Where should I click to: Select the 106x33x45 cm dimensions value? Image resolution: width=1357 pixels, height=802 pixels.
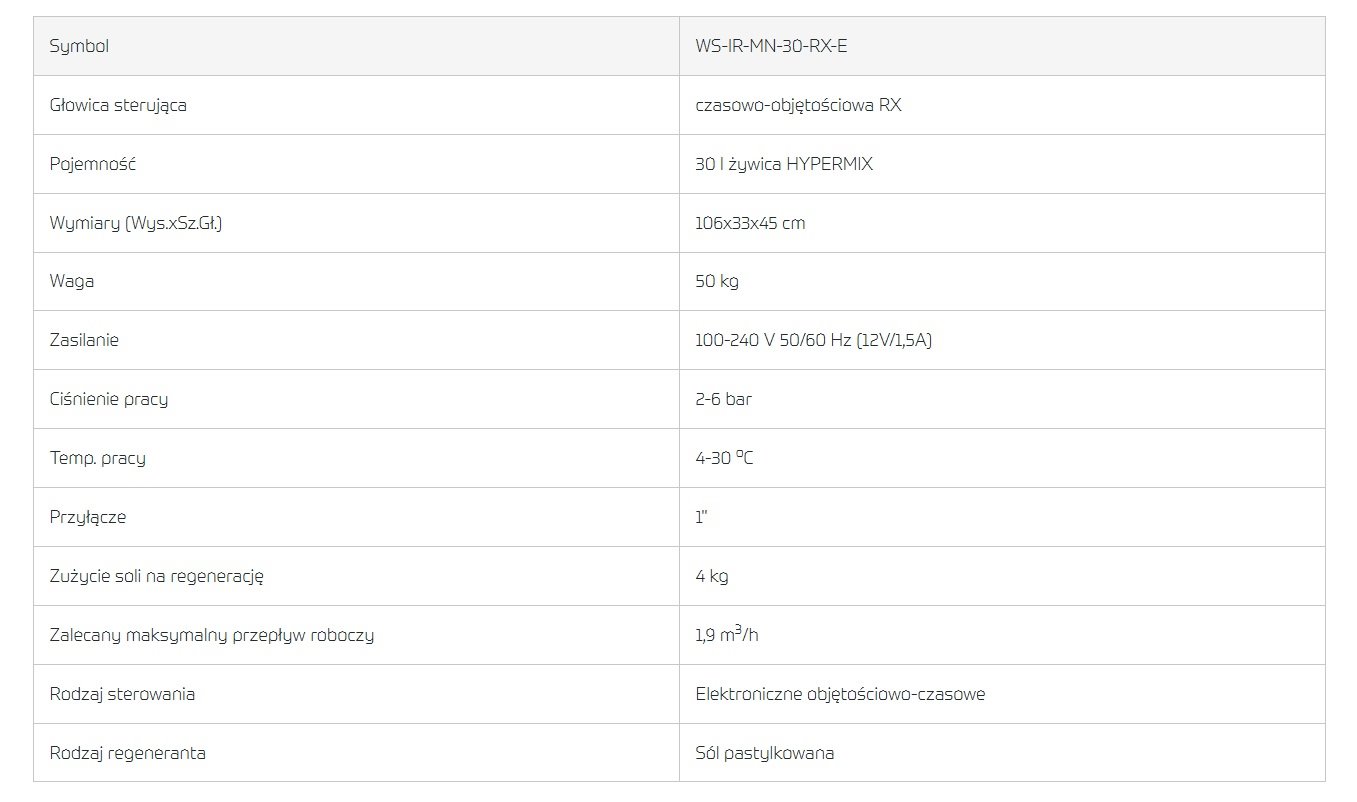(750, 223)
